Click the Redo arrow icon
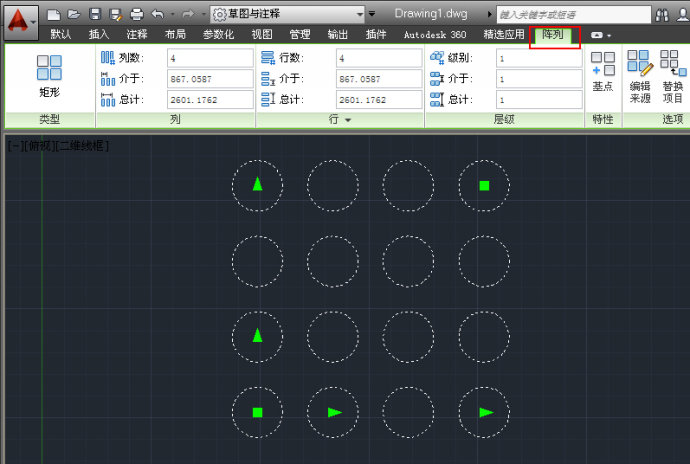Screen dimensions: 690x464 [188, 15]
